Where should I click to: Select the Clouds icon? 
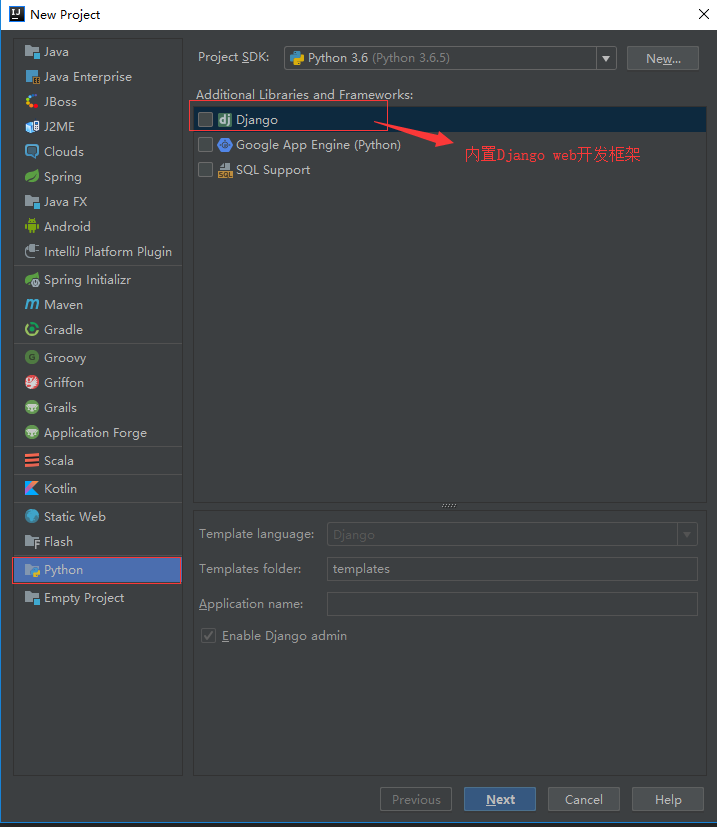tap(32, 152)
